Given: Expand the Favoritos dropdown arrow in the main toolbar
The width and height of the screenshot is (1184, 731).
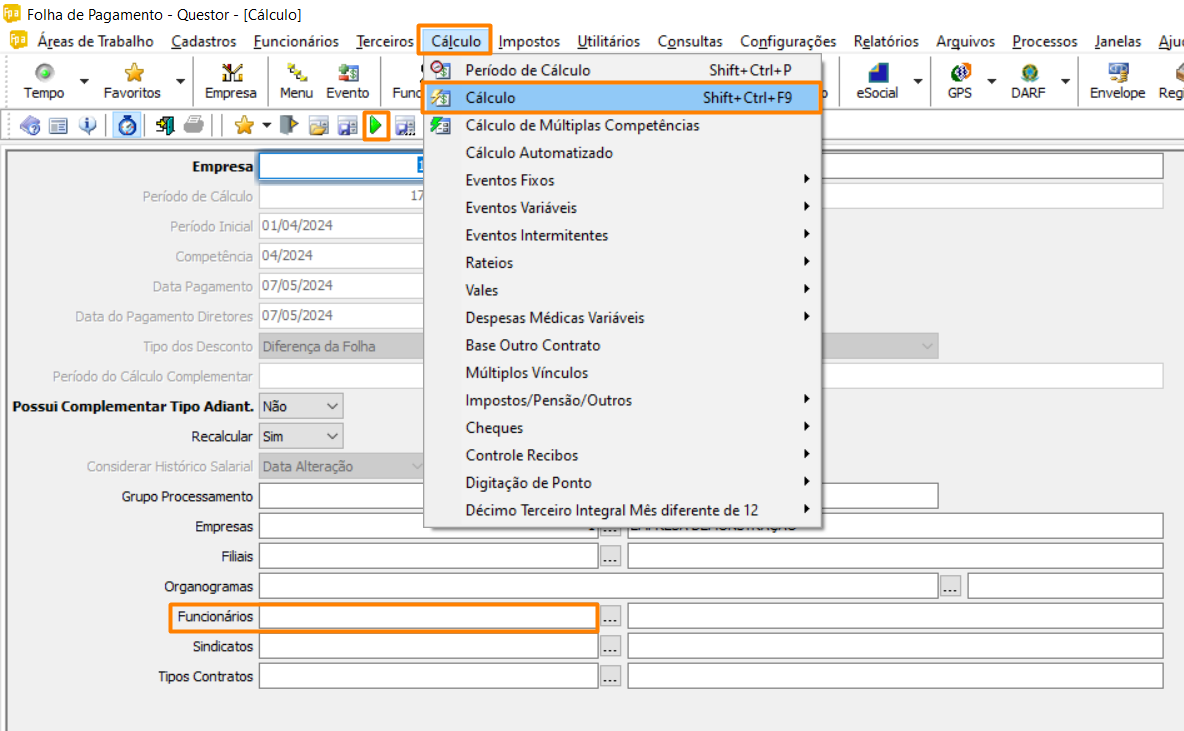Looking at the screenshot, I should 180,82.
